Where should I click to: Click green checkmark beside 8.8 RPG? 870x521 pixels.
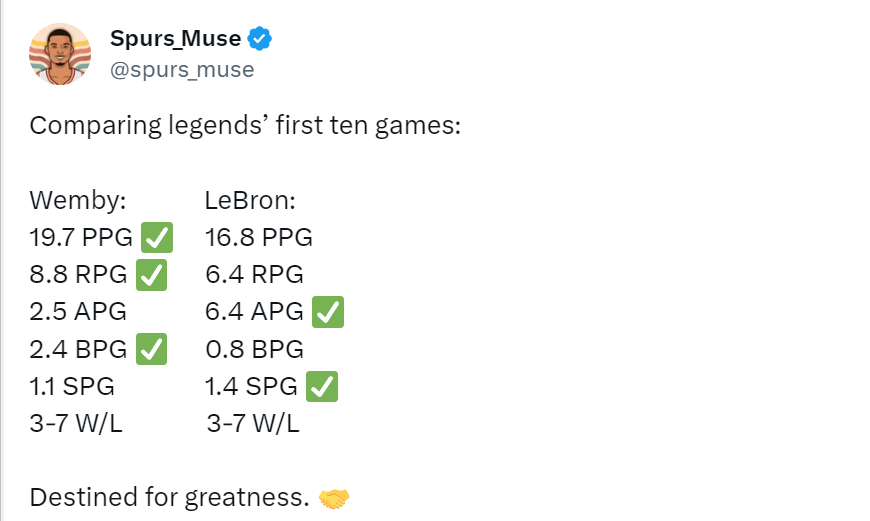pos(151,275)
